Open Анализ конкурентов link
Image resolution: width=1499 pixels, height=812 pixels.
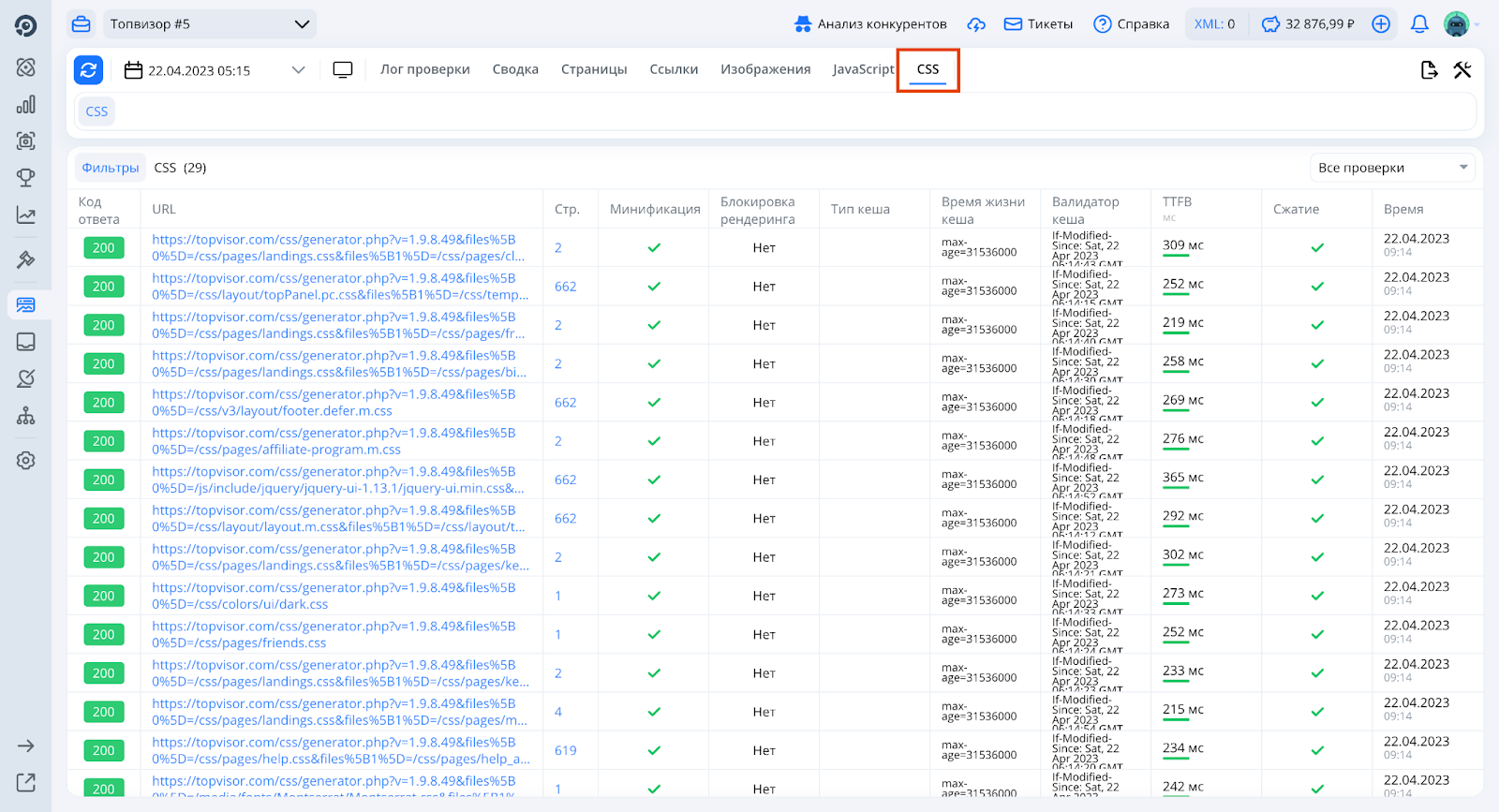870,24
